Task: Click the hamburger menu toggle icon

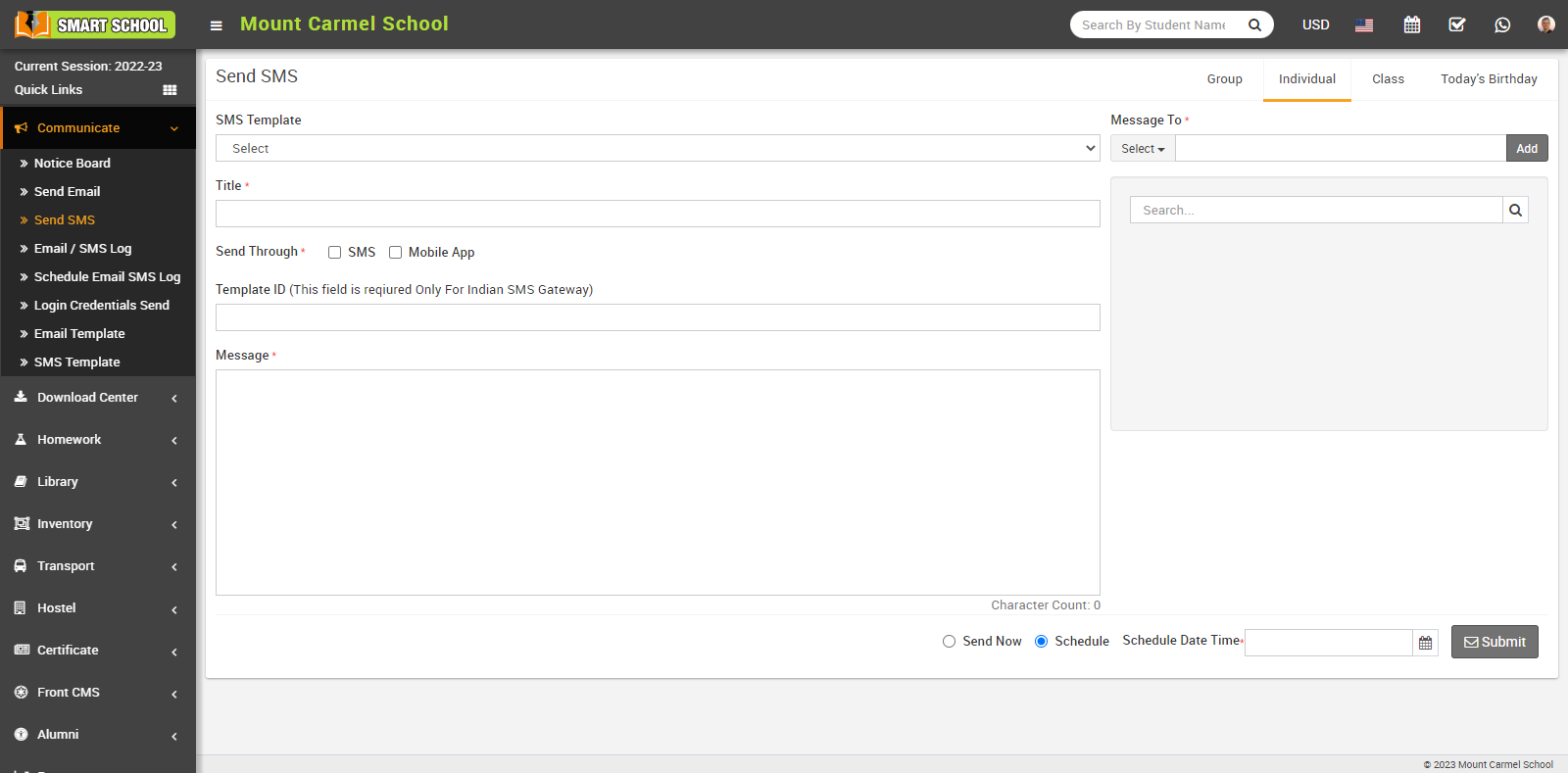Action: pos(217,25)
